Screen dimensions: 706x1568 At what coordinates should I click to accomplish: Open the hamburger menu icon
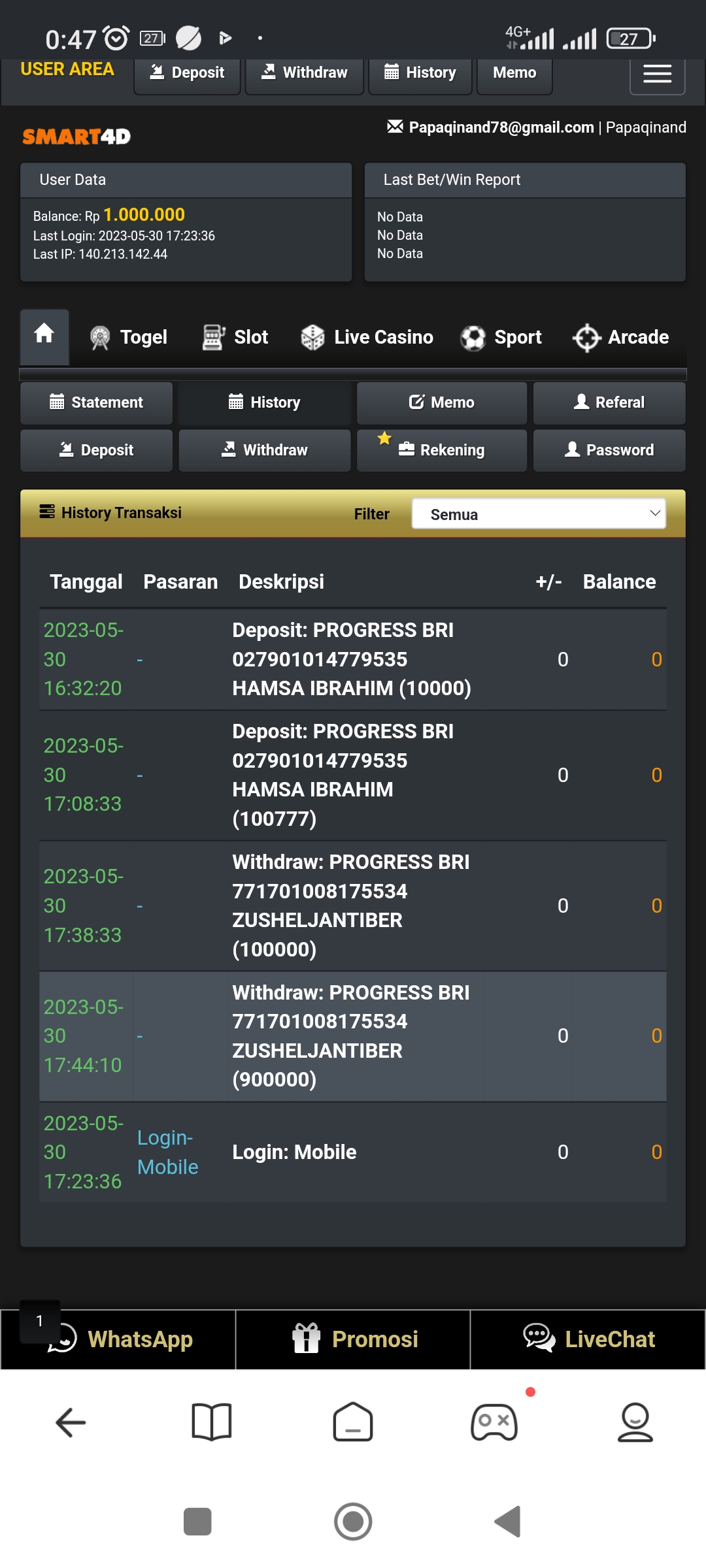pos(657,74)
